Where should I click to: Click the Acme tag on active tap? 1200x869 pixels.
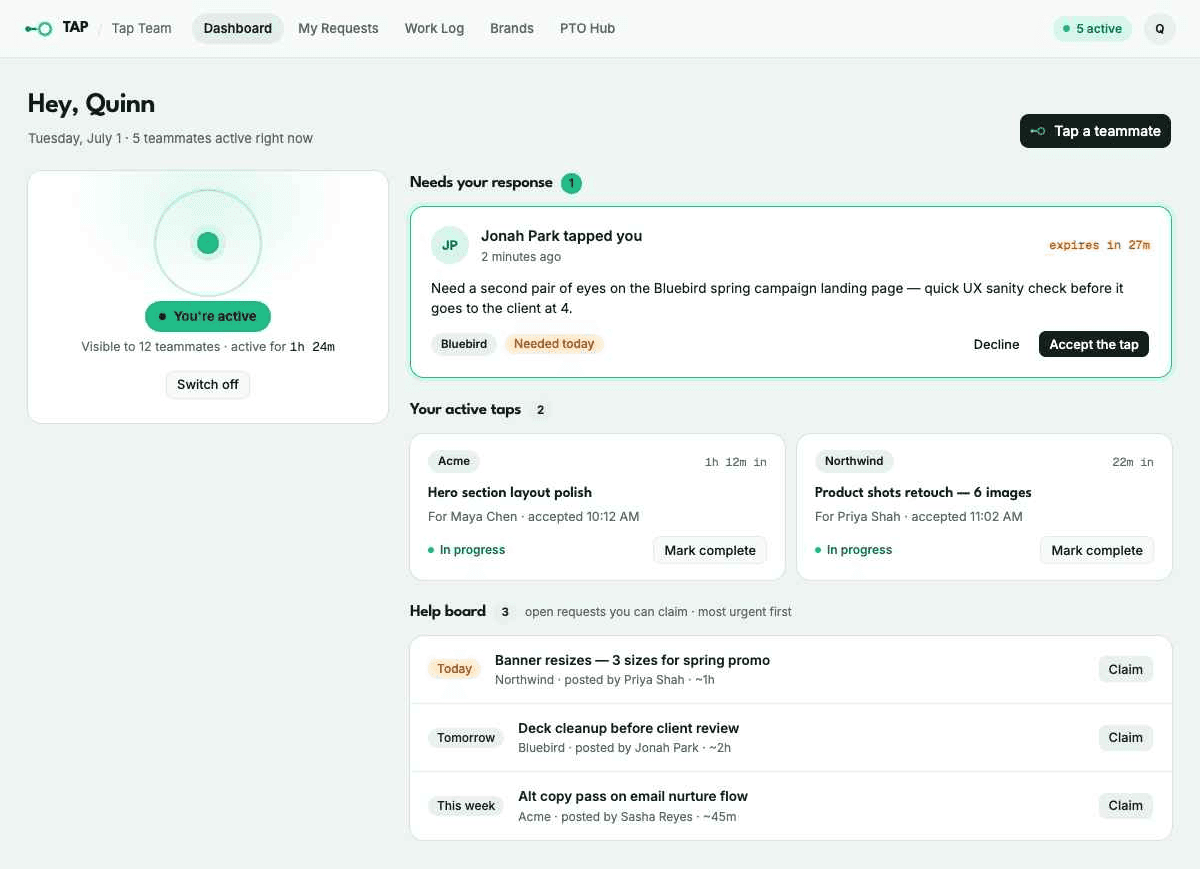point(454,461)
